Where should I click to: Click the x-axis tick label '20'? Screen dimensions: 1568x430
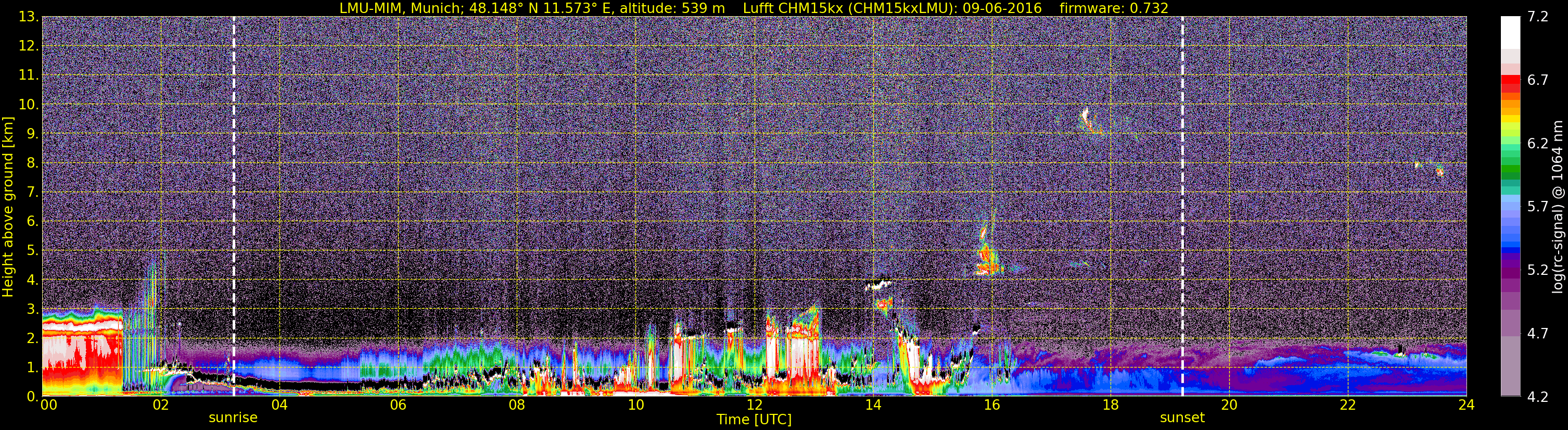click(x=1229, y=405)
